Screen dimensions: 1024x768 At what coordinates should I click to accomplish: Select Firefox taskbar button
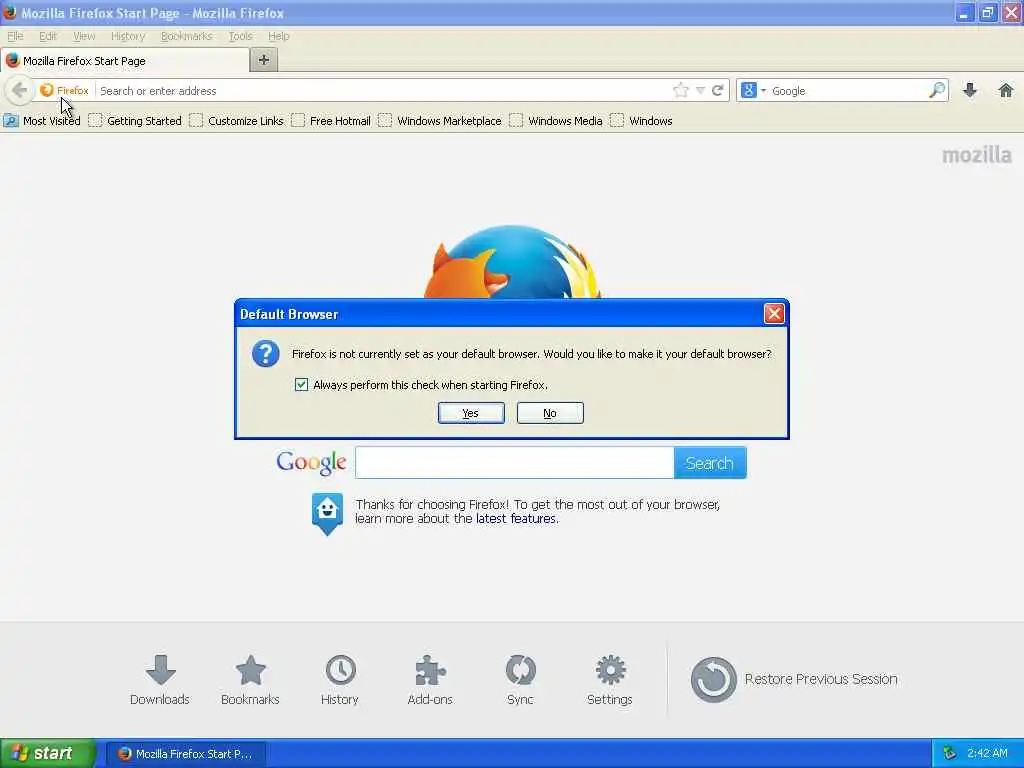(186, 754)
